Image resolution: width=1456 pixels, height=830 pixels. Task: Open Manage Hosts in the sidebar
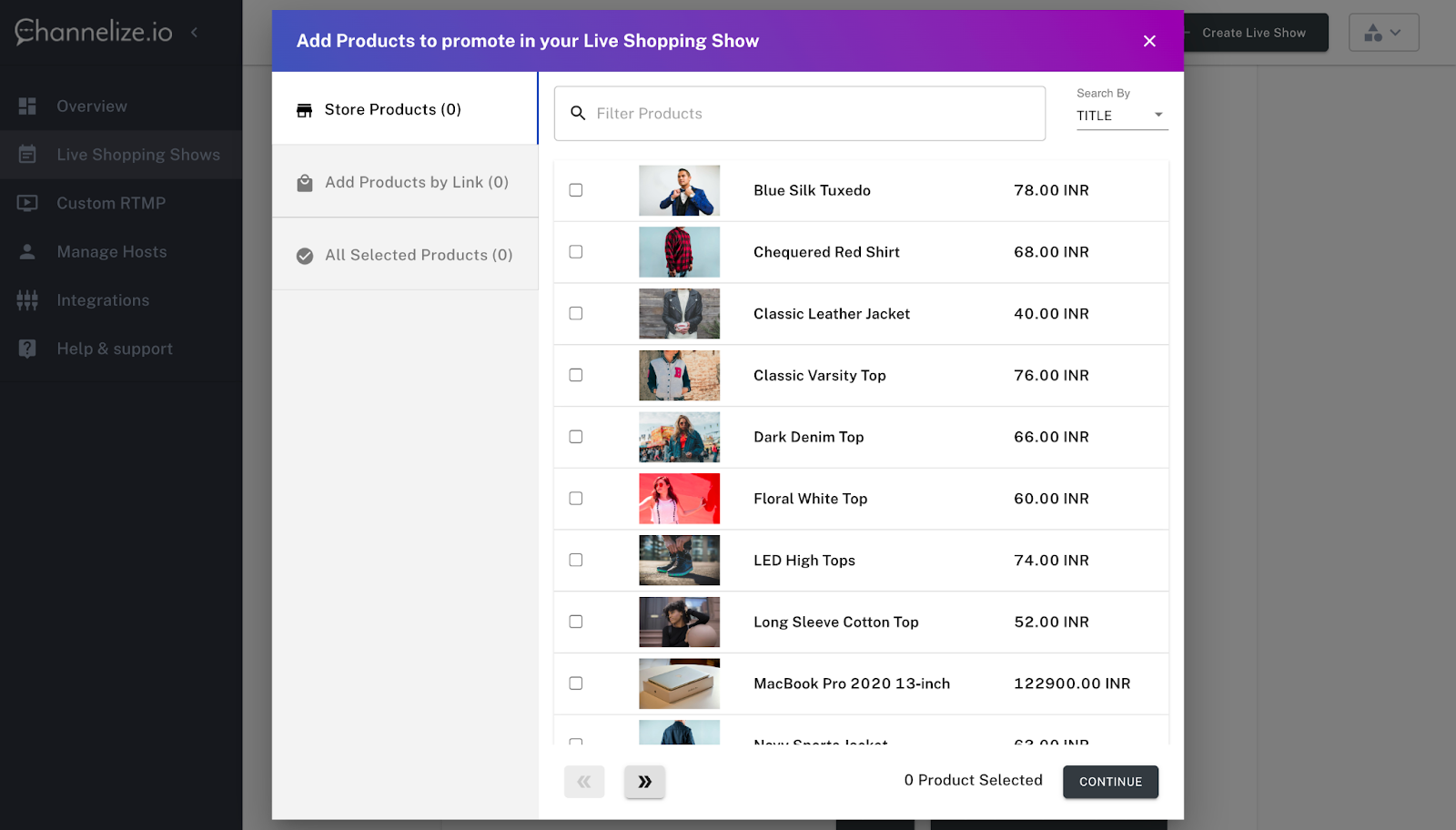[121, 251]
